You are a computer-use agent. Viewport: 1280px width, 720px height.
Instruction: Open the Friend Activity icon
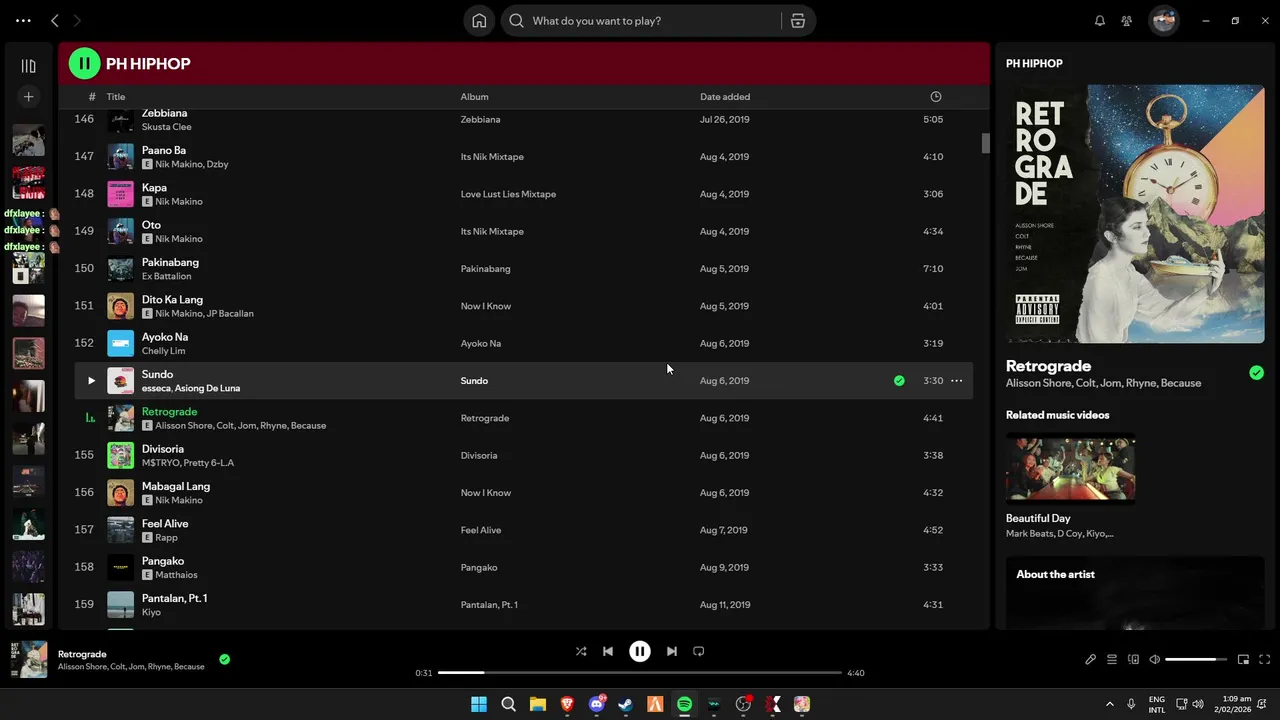point(1127,21)
